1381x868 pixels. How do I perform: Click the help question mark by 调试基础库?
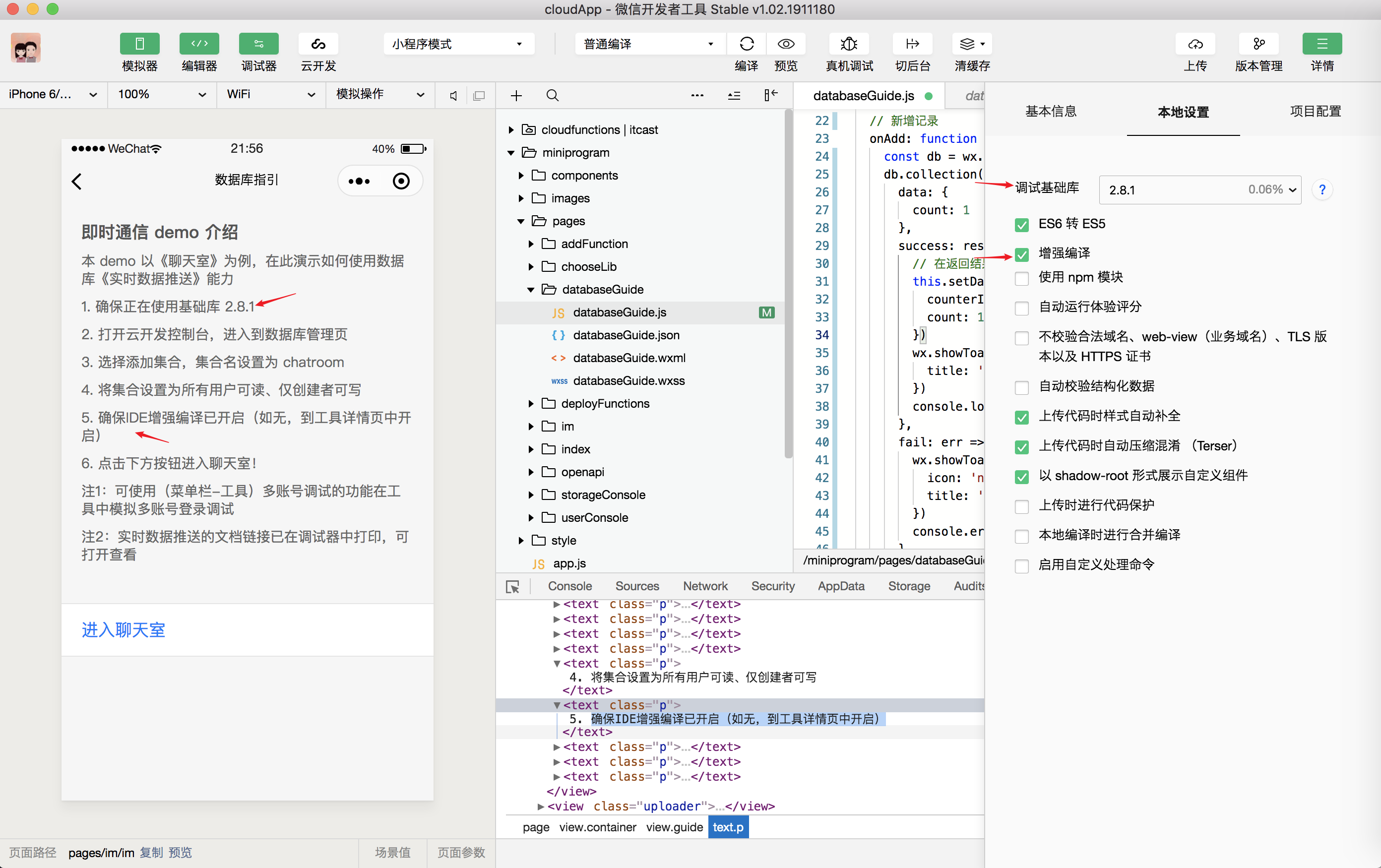coord(1322,190)
